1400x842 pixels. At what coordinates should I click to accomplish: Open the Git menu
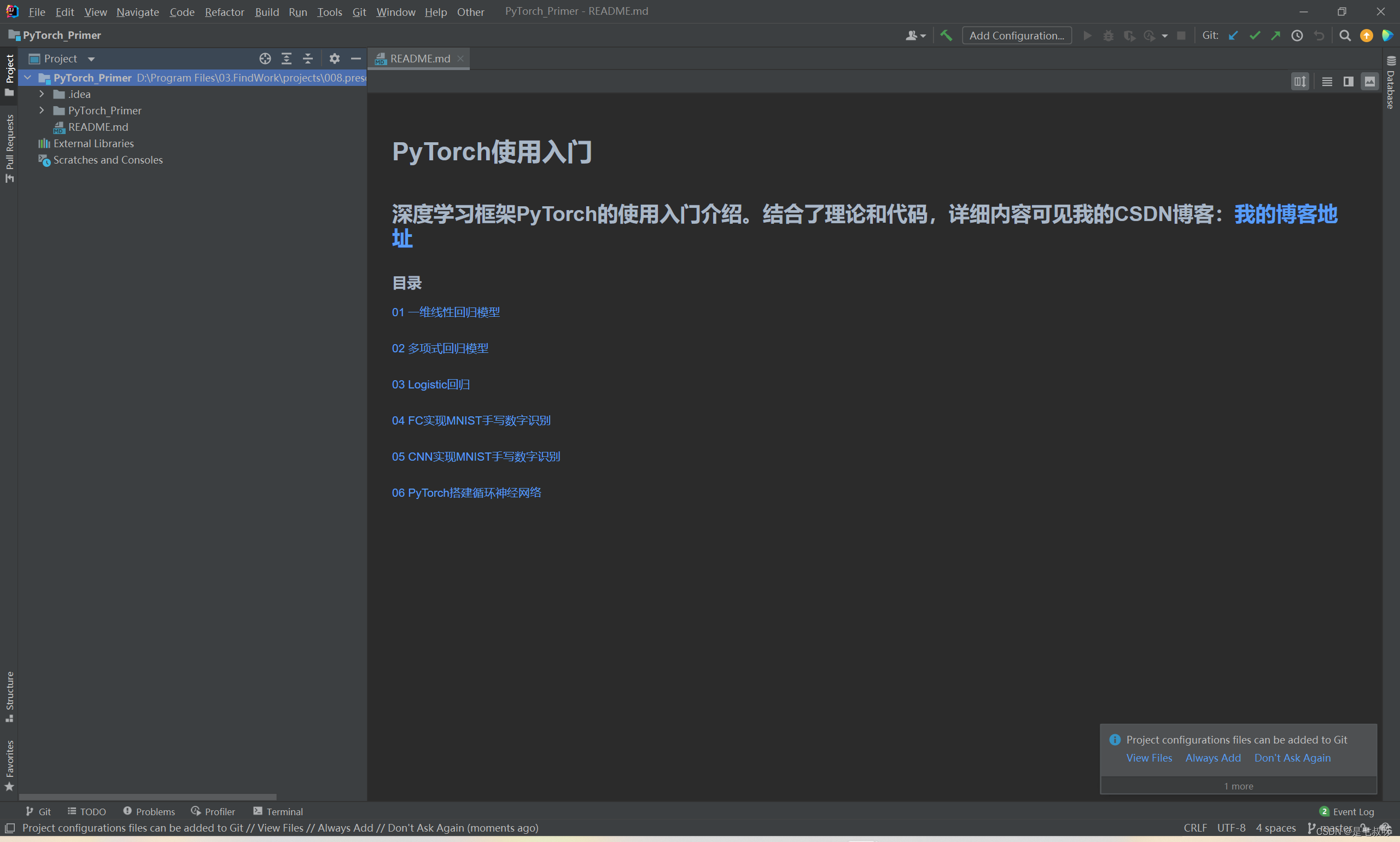click(359, 12)
